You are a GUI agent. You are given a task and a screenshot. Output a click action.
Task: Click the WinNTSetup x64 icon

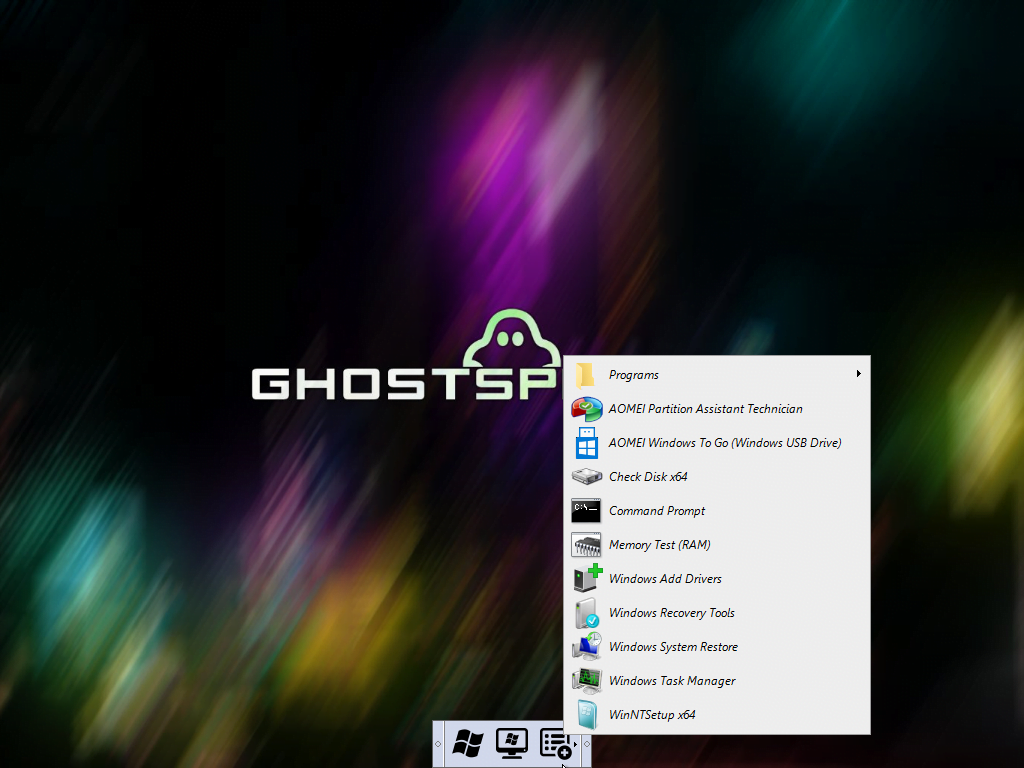pyautogui.click(x=586, y=715)
